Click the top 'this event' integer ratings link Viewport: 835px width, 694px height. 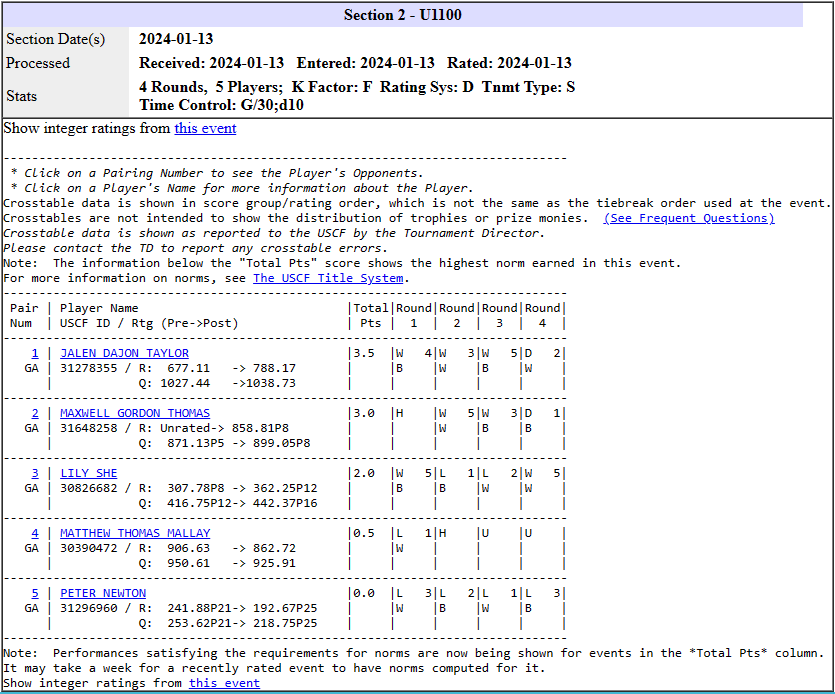[205, 128]
